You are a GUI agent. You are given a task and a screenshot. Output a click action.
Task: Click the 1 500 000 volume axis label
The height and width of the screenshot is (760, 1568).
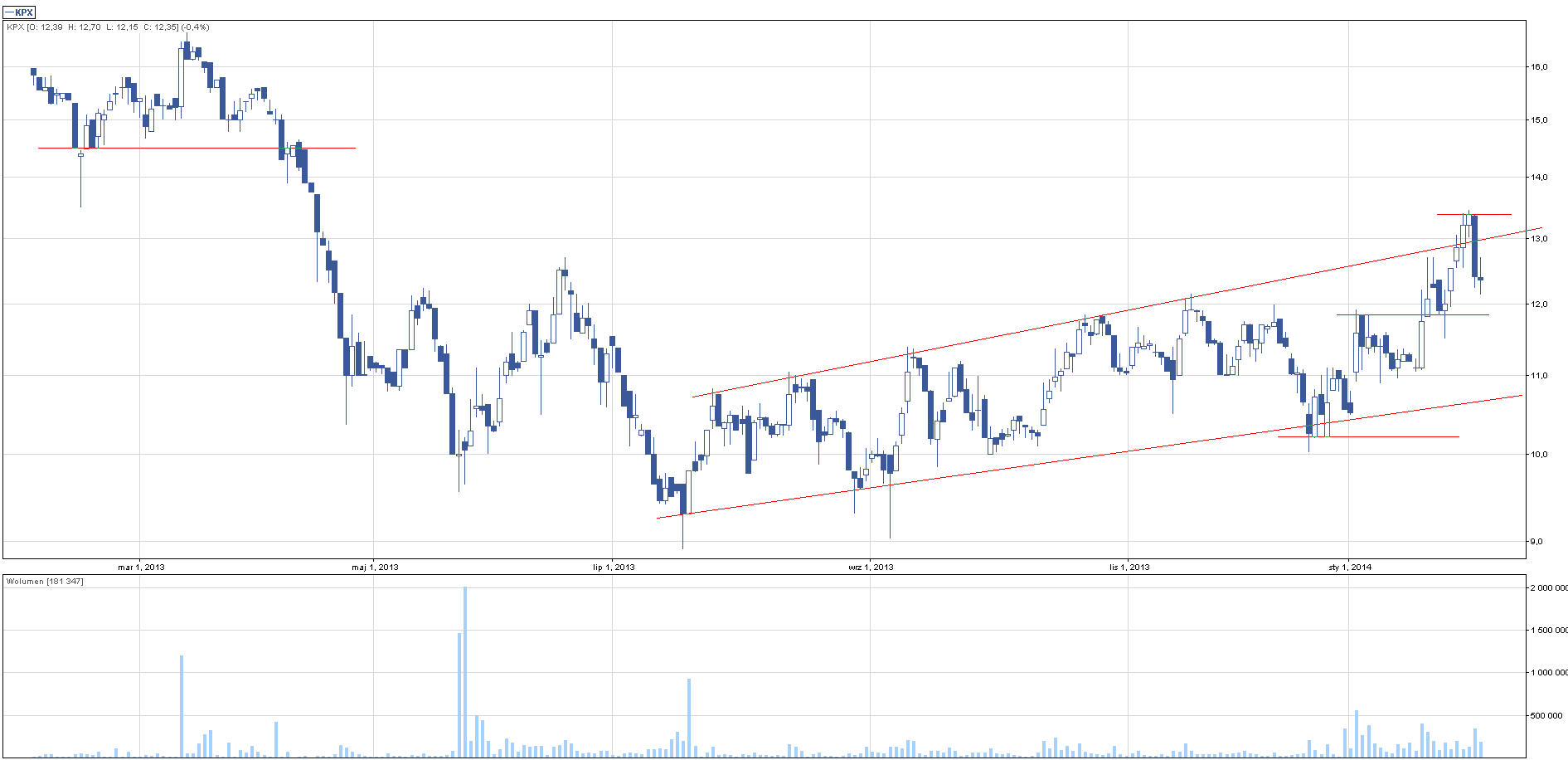pyautogui.click(x=1549, y=631)
